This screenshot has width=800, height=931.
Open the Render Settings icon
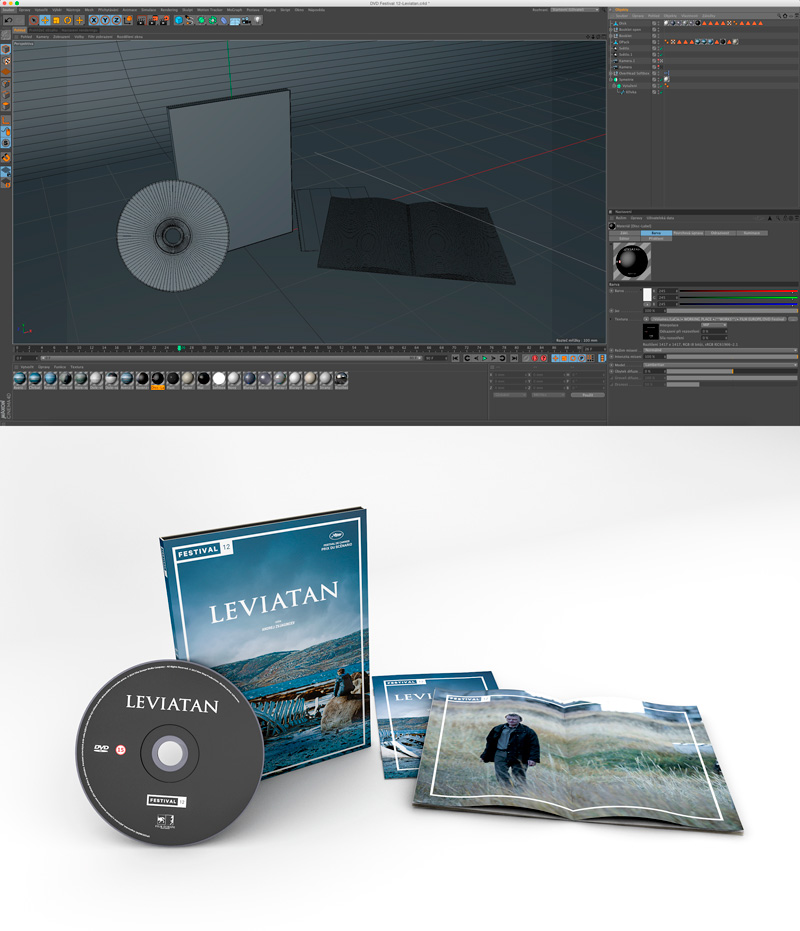coord(165,20)
